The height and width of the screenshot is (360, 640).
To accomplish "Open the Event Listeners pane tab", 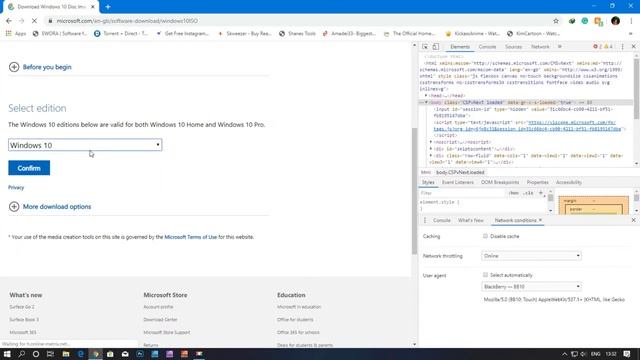I will click(458, 182).
